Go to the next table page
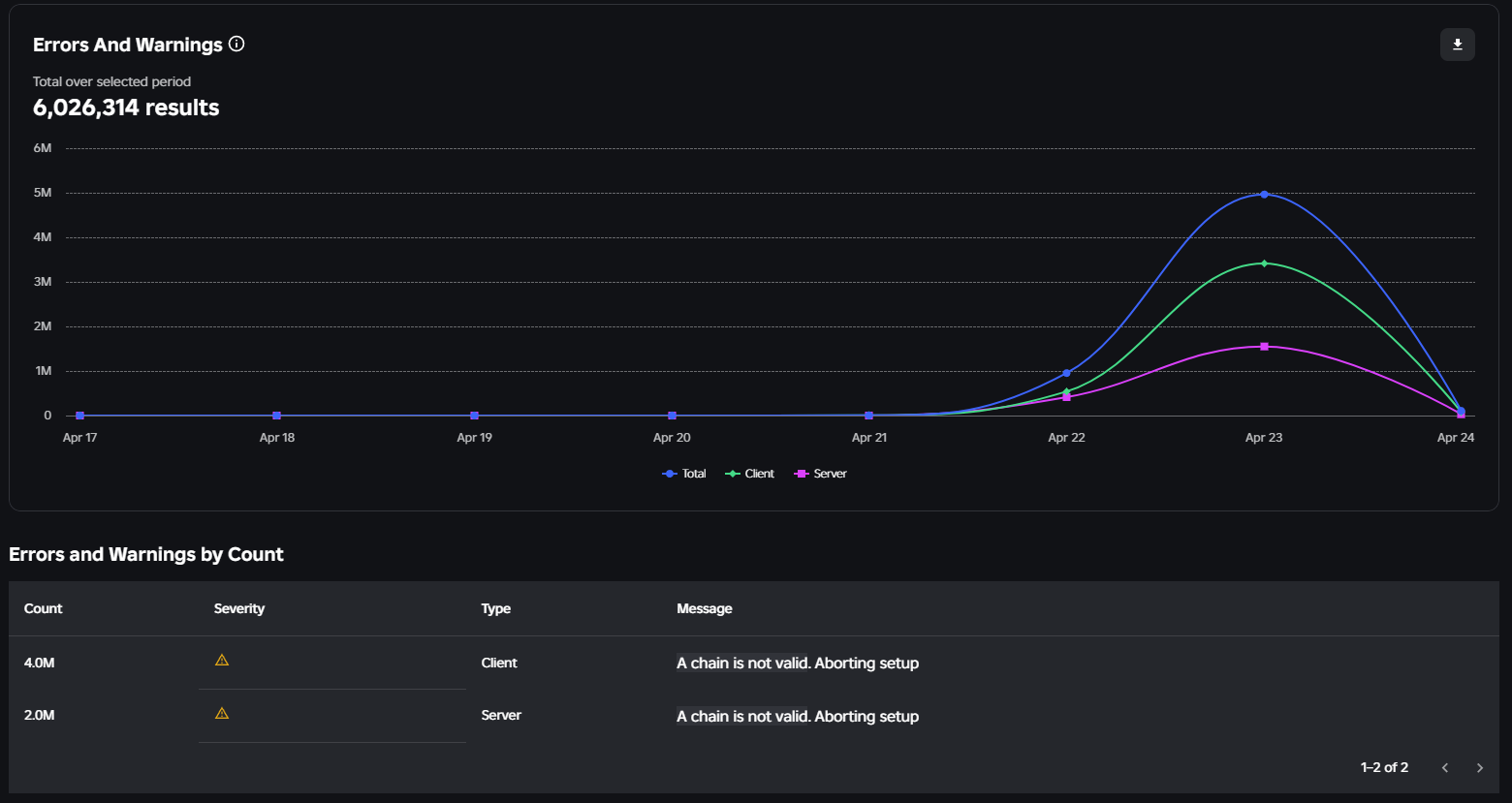 click(1480, 767)
